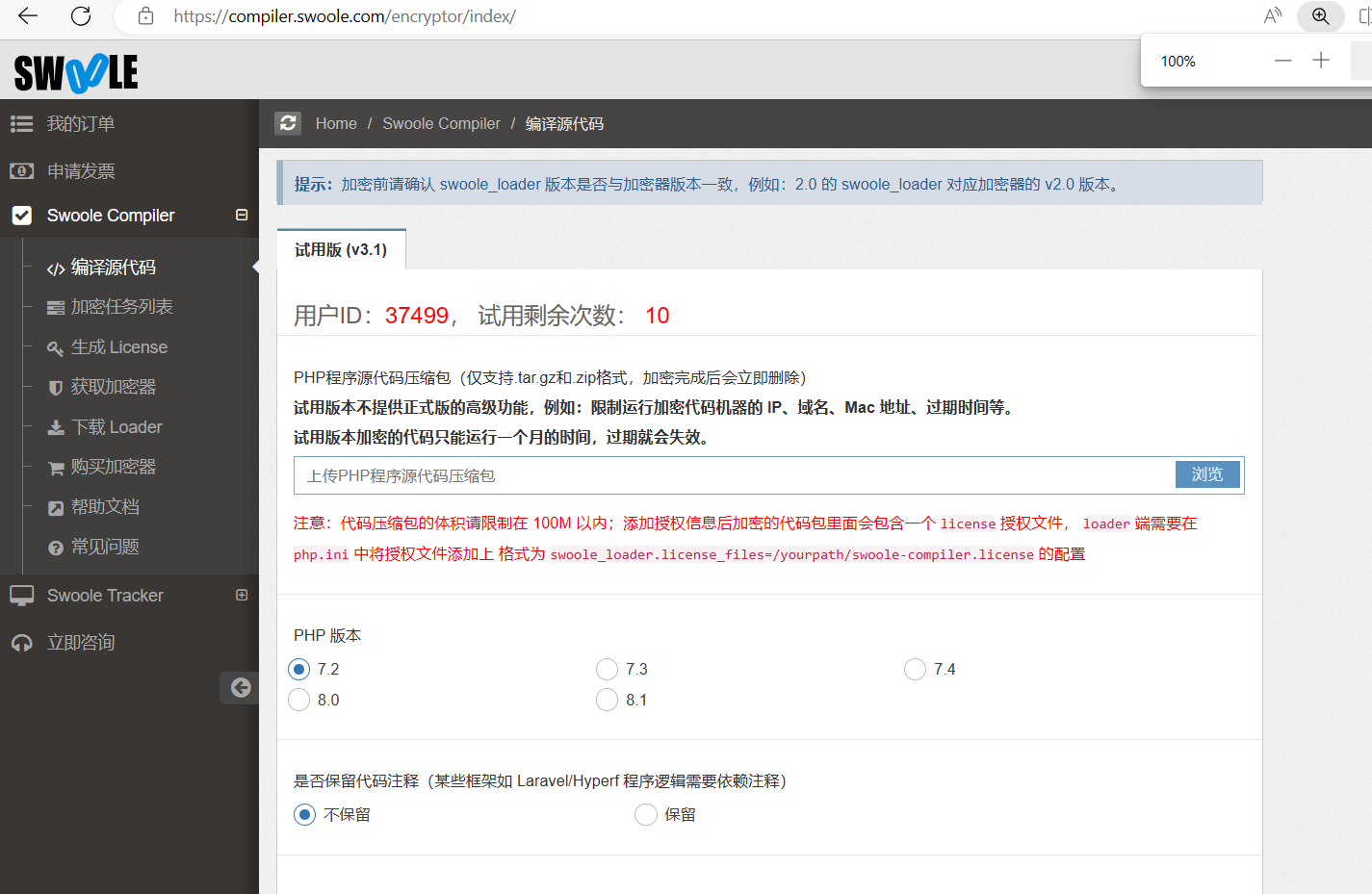Viewport: 1372px width, 894px height.
Task: Click the headset icon beside 立即咨询
Action: click(21, 643)
